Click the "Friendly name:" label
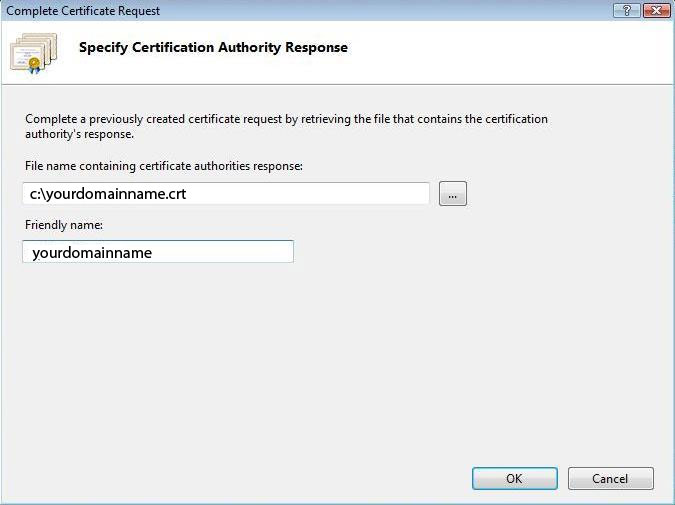Viewport: 675px width, 505px height. tap(57, 225)
